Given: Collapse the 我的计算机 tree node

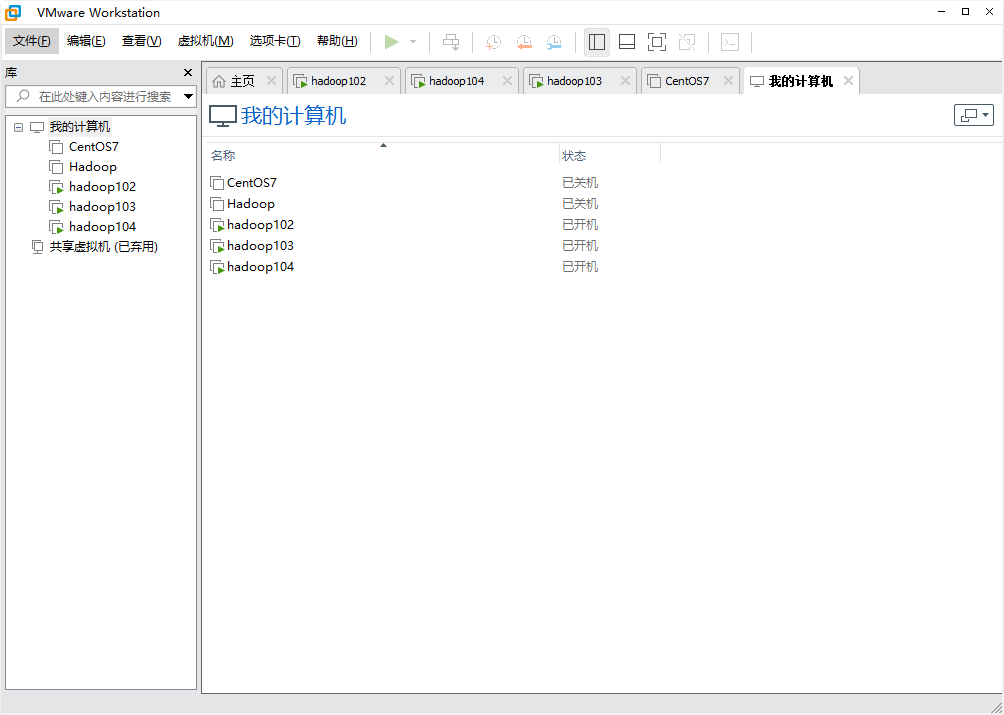Looking at the screenshot, I should pos(19,127).
